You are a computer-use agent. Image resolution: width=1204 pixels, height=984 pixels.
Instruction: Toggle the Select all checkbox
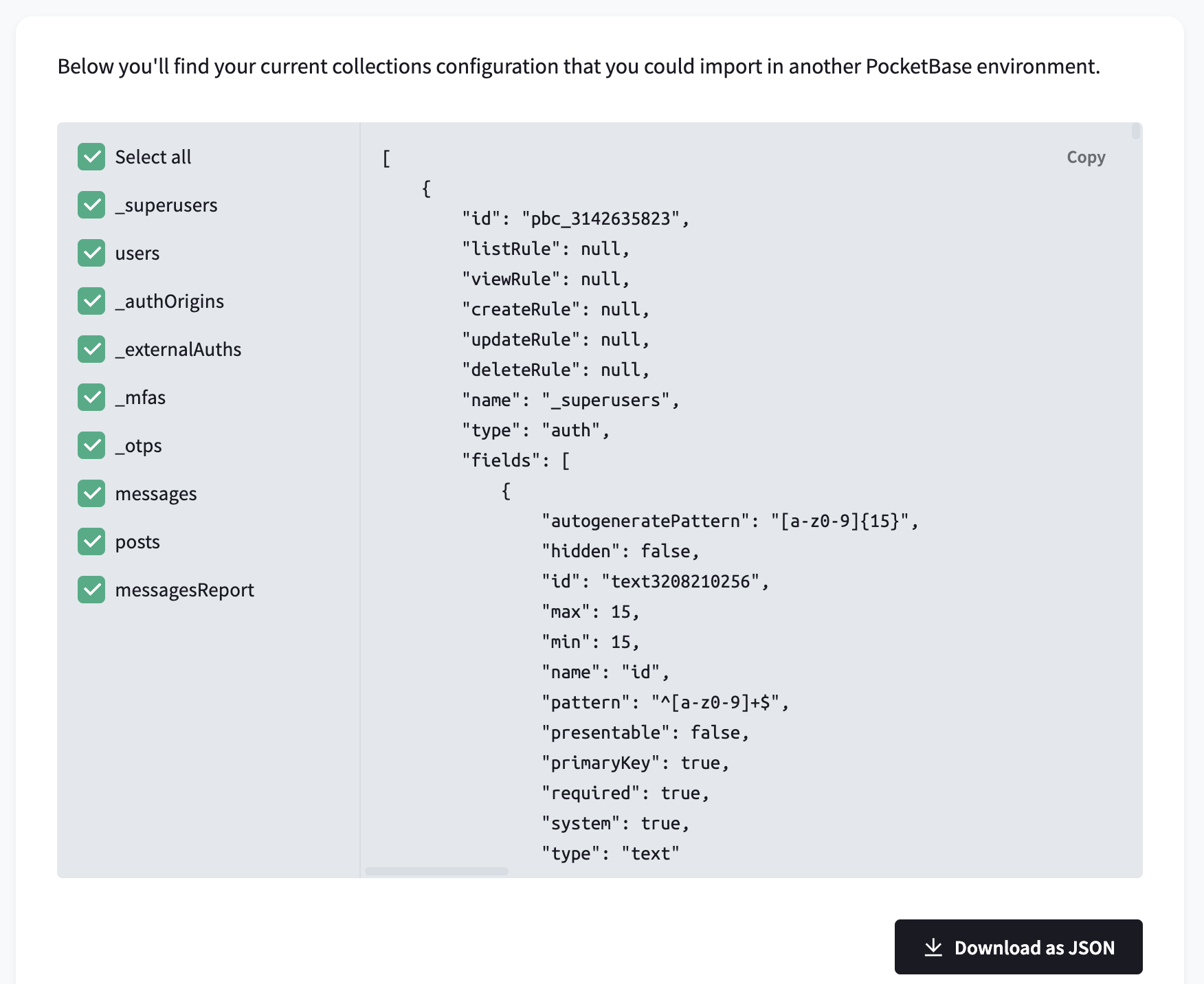point(91,157)
